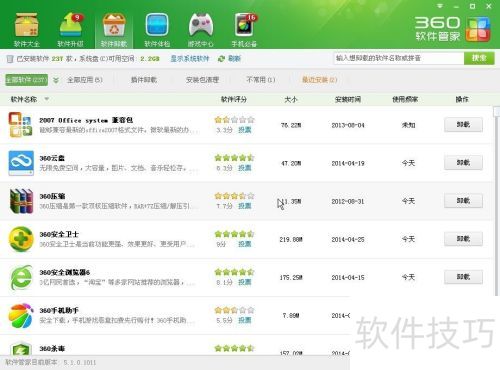Click the 360软件管家 logo
The image size is (500, 370).
point(452,29)
